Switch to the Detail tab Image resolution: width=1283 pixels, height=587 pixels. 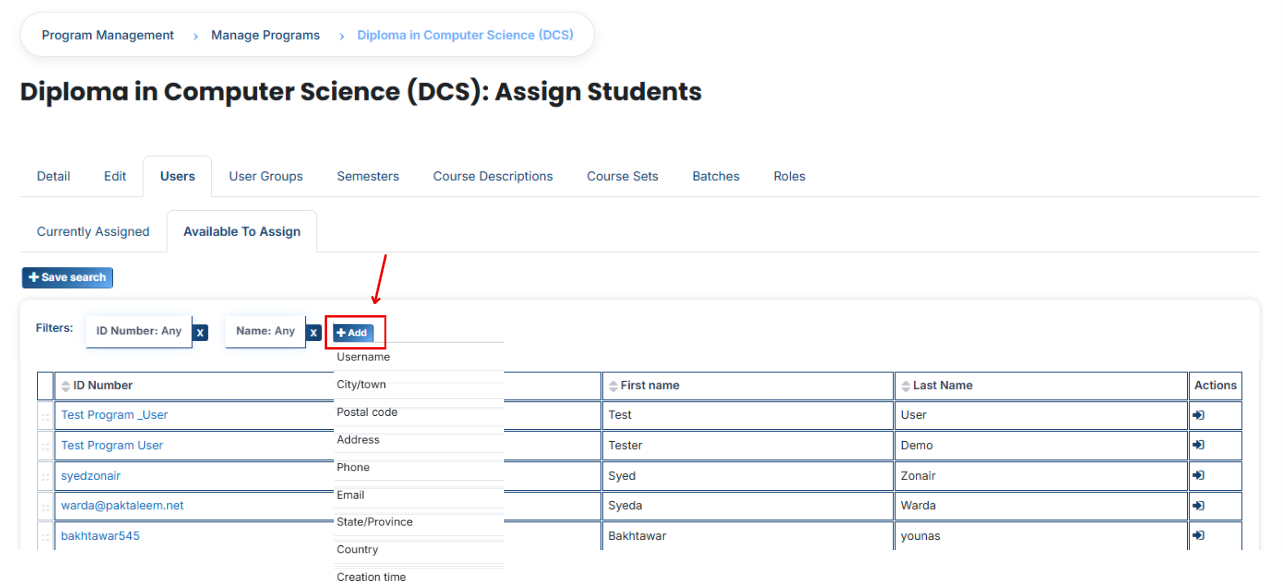point(53,176)
